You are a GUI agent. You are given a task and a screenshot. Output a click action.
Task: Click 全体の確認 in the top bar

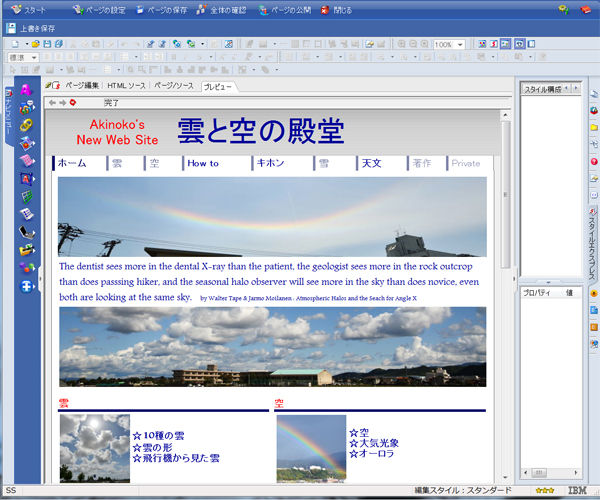[x=221, y=10]
